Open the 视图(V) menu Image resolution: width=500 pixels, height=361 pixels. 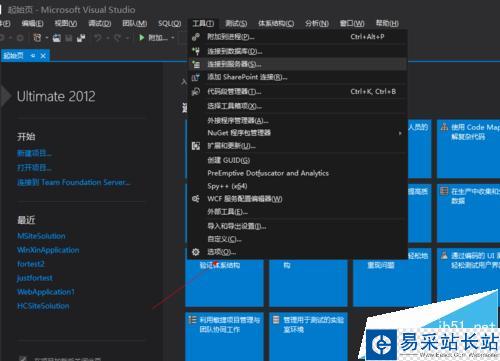(x=66, y=23)
